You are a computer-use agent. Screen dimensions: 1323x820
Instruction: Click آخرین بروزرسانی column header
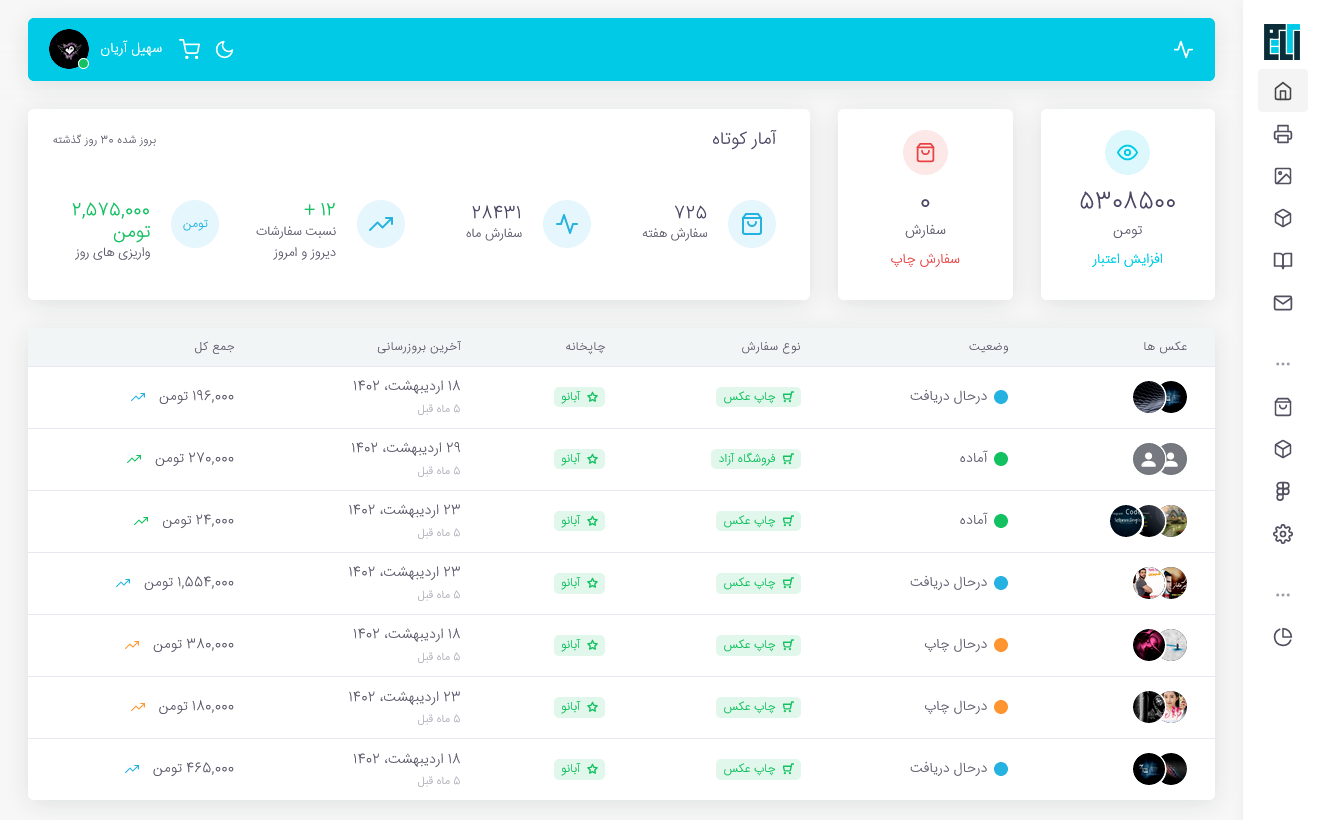pyautogui.click(x=419, y=347)
